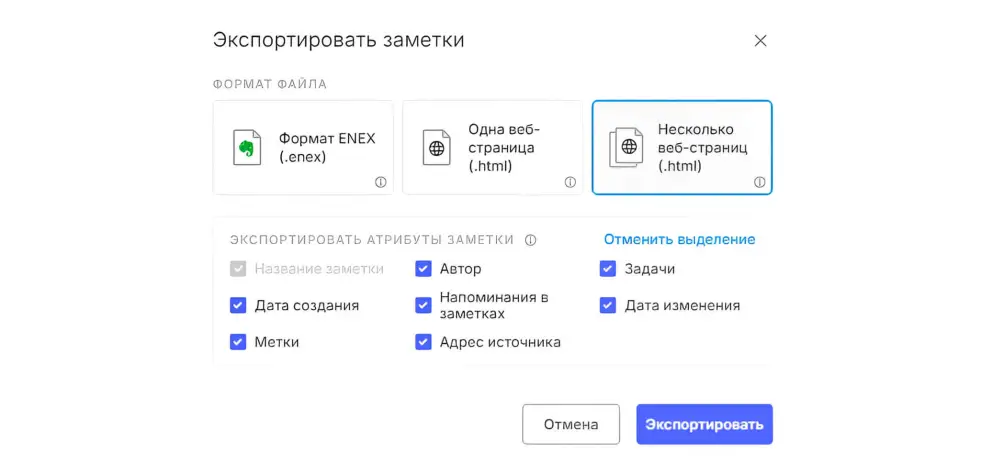Click info icon beside Экспортировать атрибуты заметки
Viewport: 981px width, 463px height.
[x=531, y=240]
